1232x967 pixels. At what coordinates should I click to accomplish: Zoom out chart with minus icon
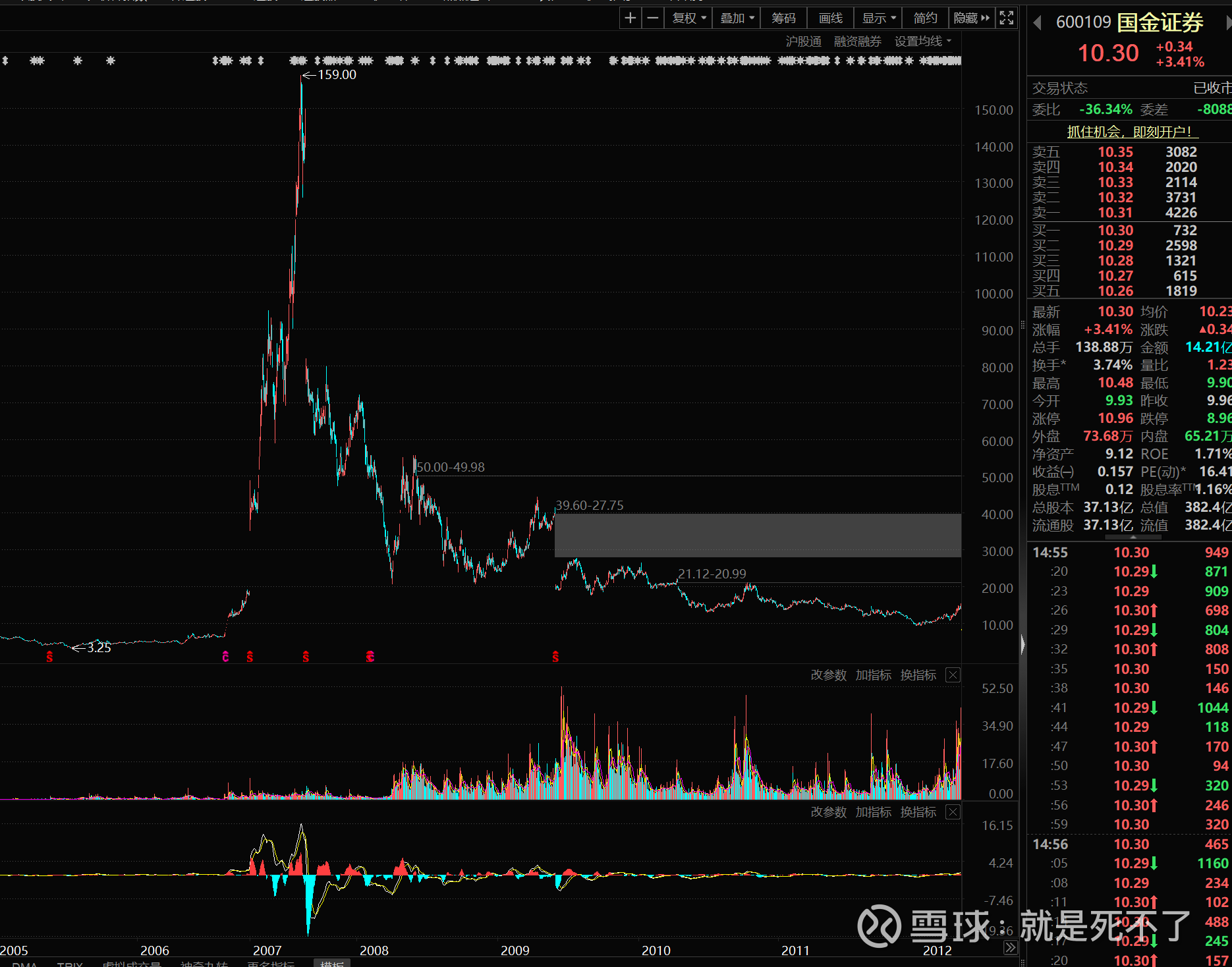click(652, 18)
